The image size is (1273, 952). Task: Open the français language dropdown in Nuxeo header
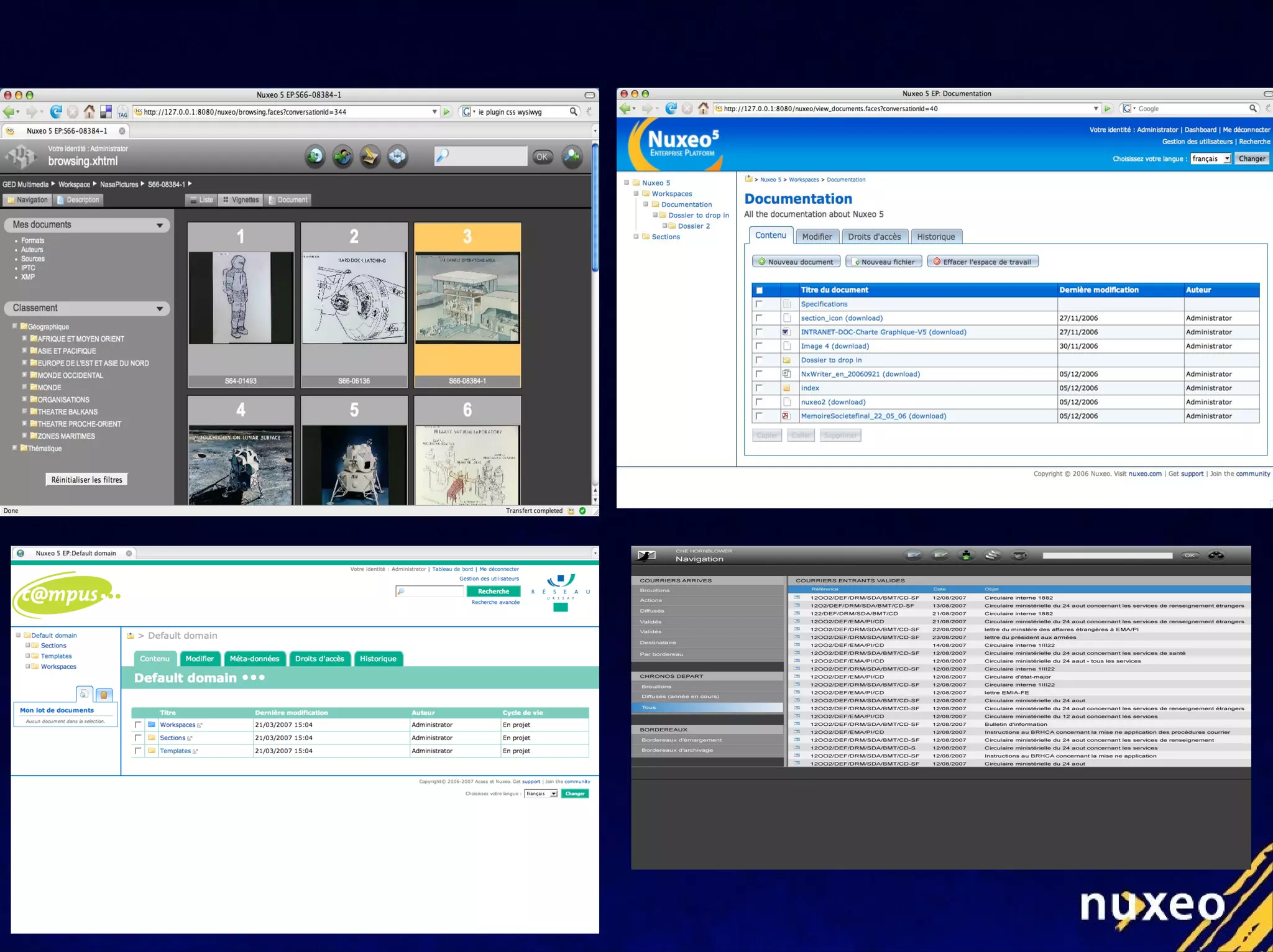pos(1210,158)
